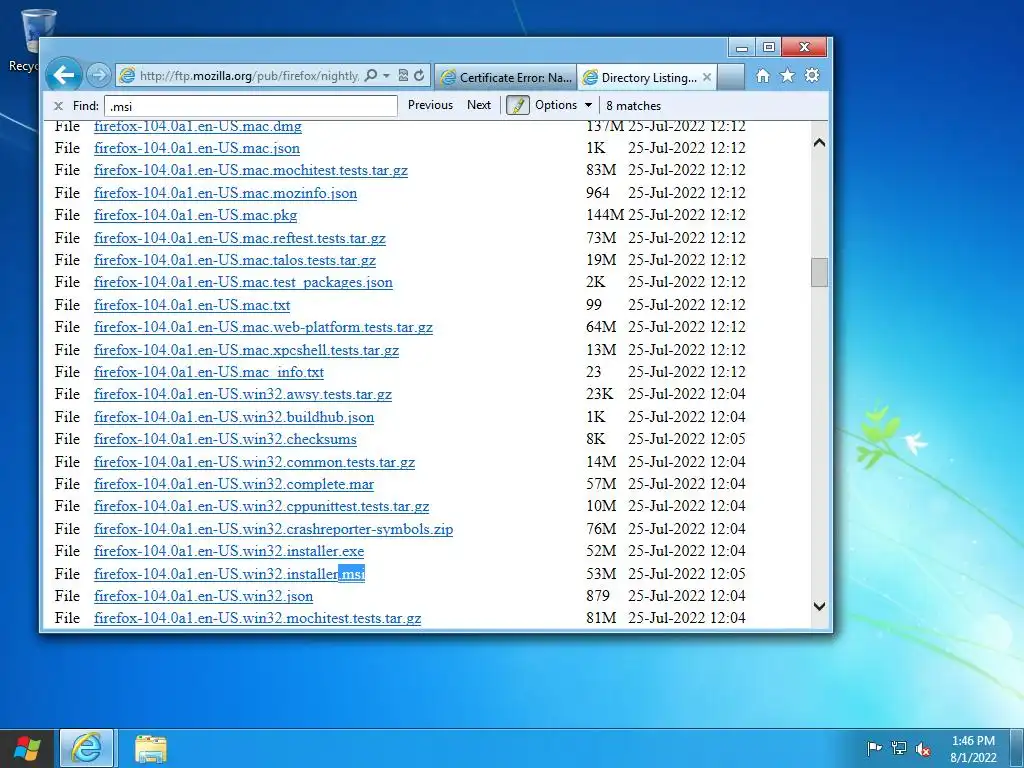Image resolution: width=1024 pixels, height=768 pixels.
Task: Open win32.cppunittest.tests.tar.gz link
Action: coord(261,507)
